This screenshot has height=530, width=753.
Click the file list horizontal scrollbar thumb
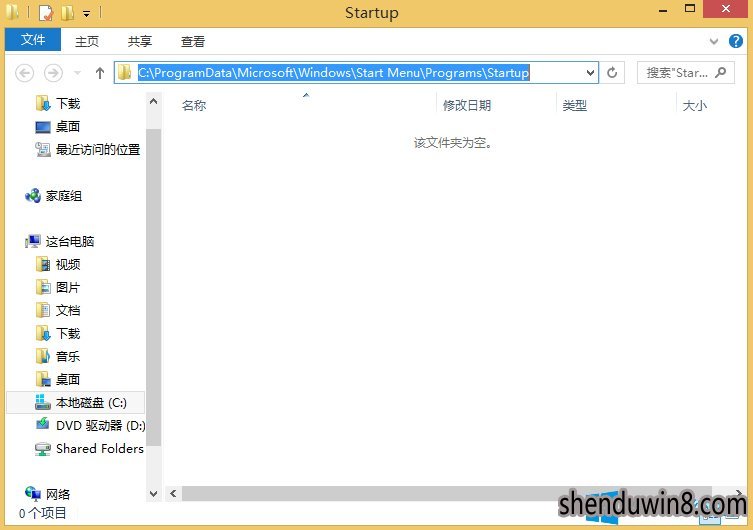(447, 494)
